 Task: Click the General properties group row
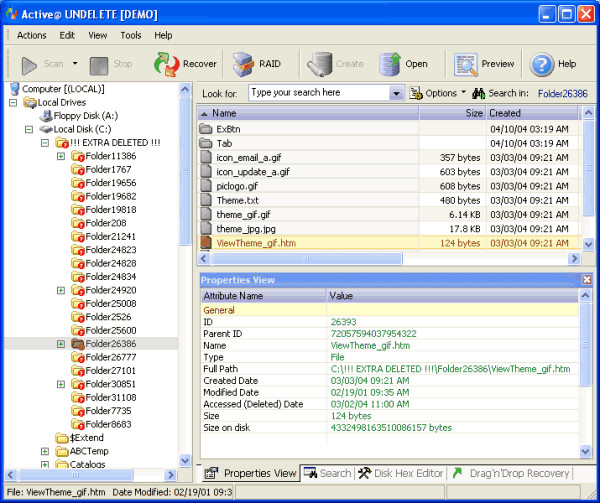[x=390, y=310]
